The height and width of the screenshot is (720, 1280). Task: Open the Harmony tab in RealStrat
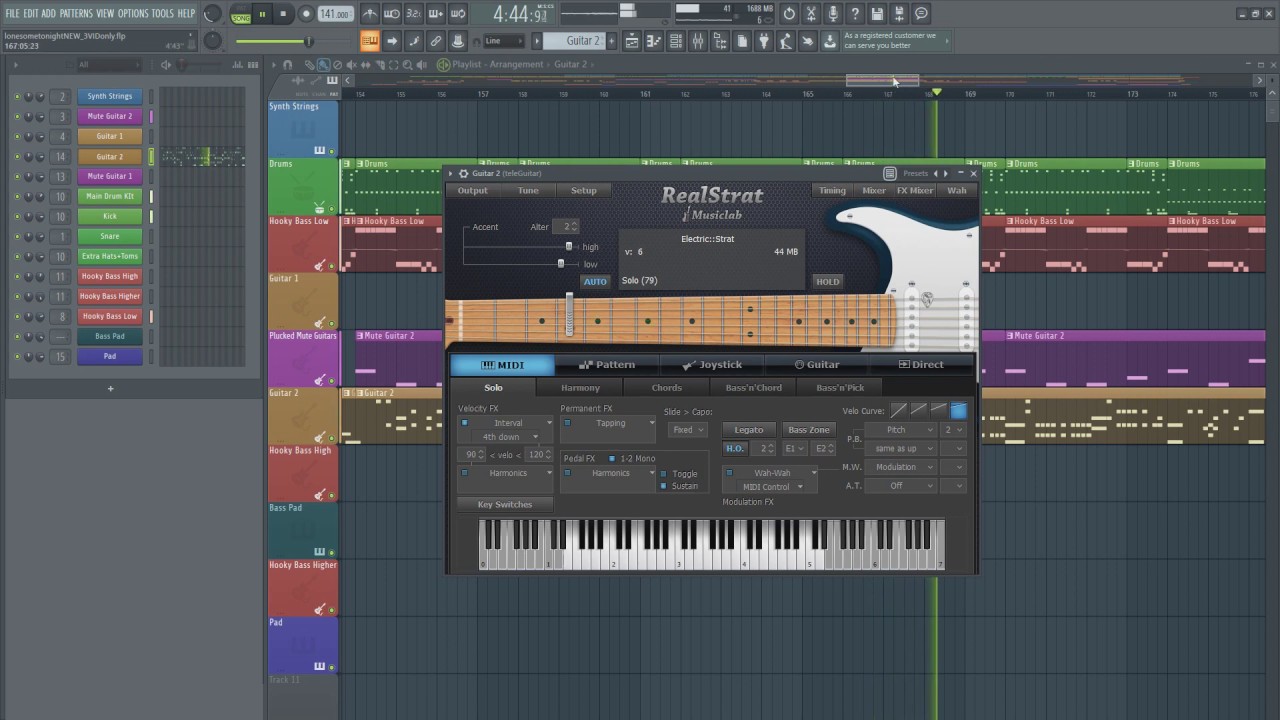point(581,388)
